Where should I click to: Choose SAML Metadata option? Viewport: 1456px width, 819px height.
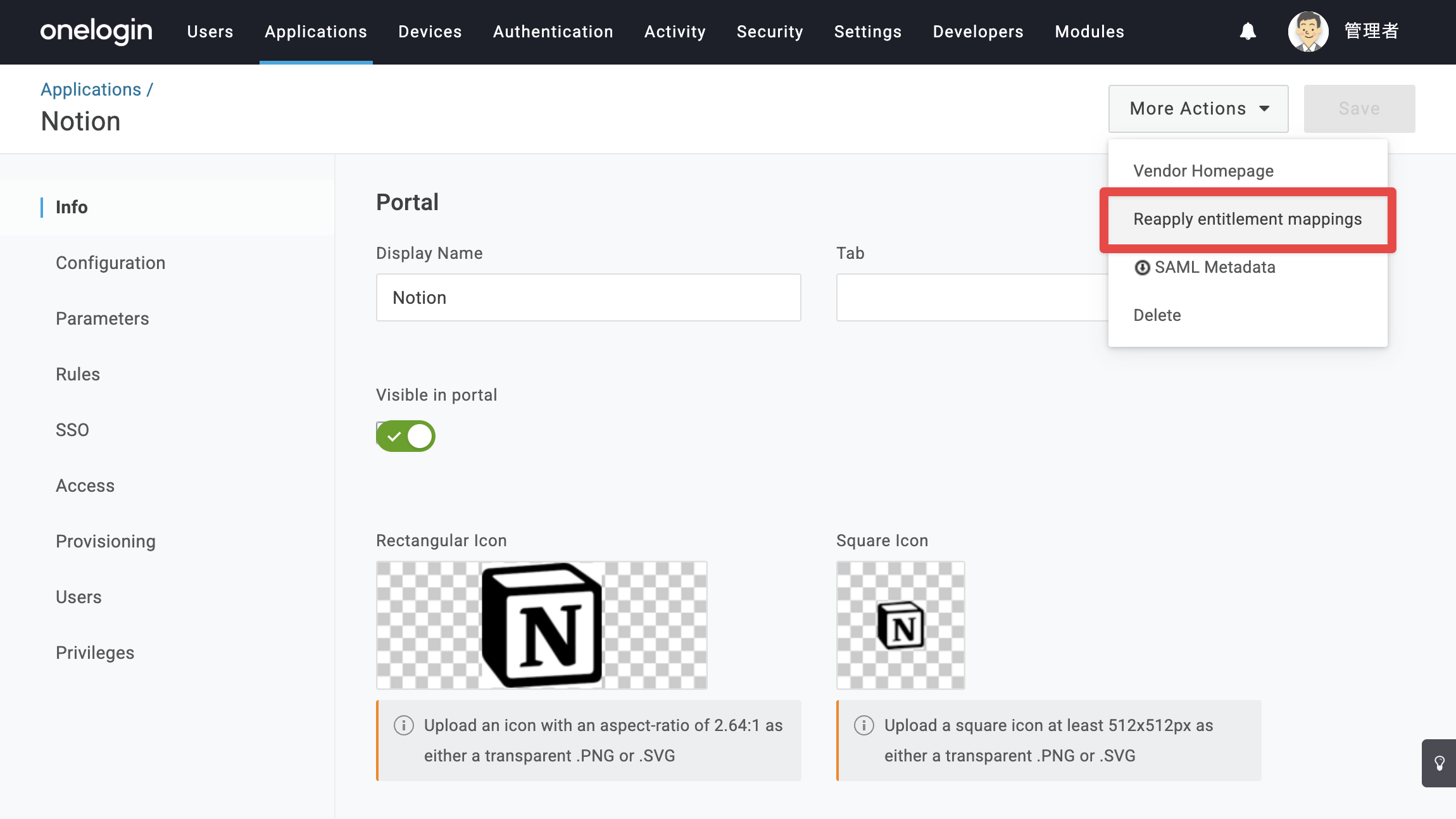(1248, 267)
